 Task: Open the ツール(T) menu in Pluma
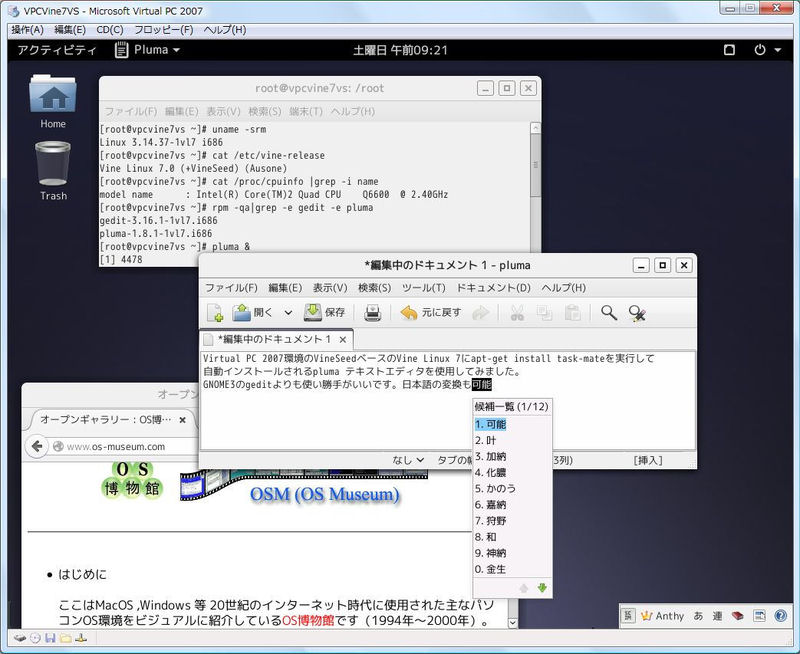(x=423, y=288)
